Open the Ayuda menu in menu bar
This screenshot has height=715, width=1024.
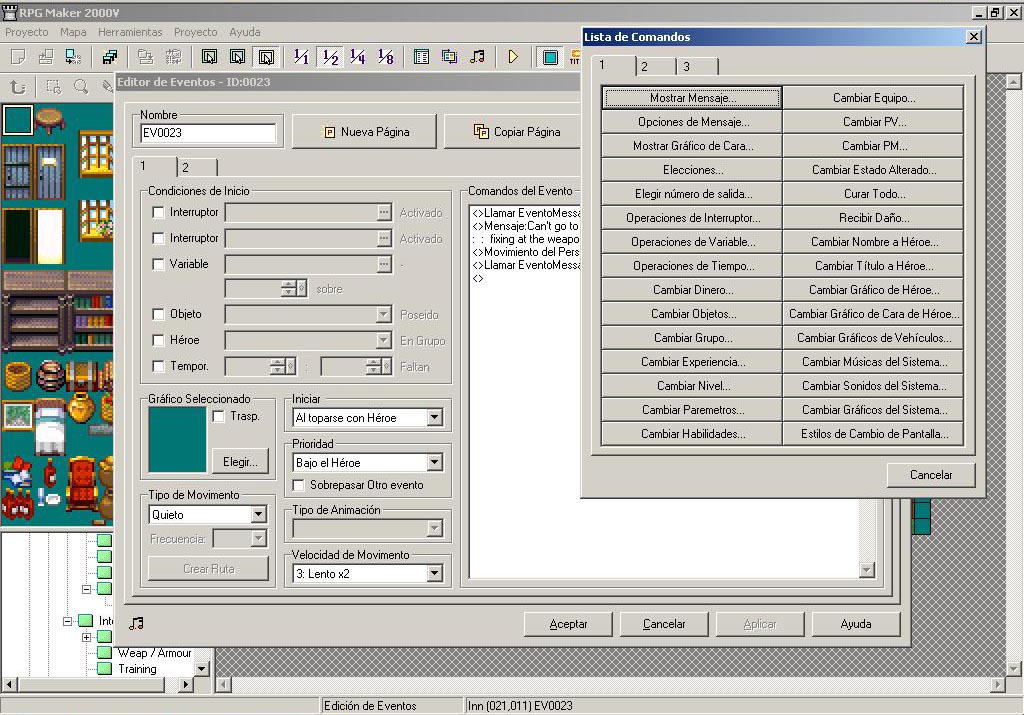245,32
